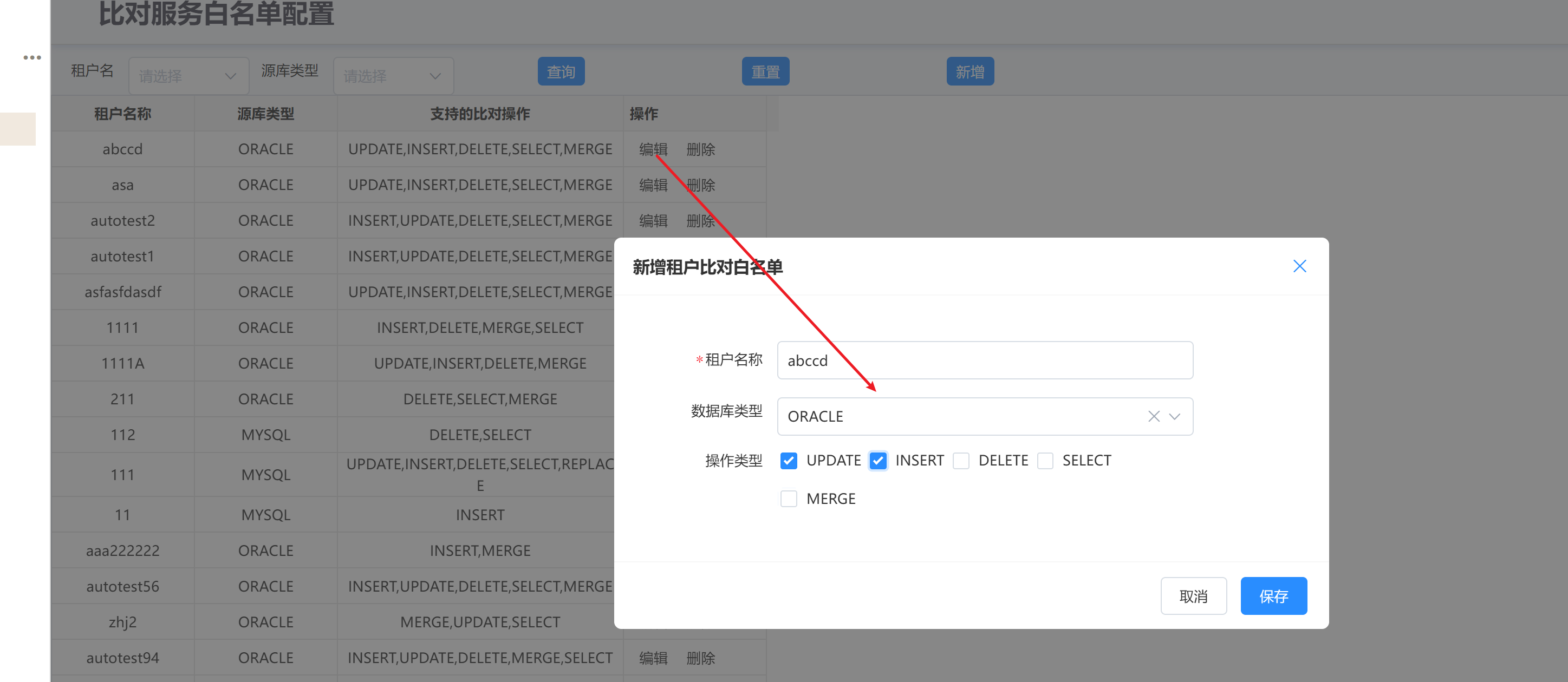Uncheck the INSERT operation checkbox
The image size is (1568, 682).
877,461
